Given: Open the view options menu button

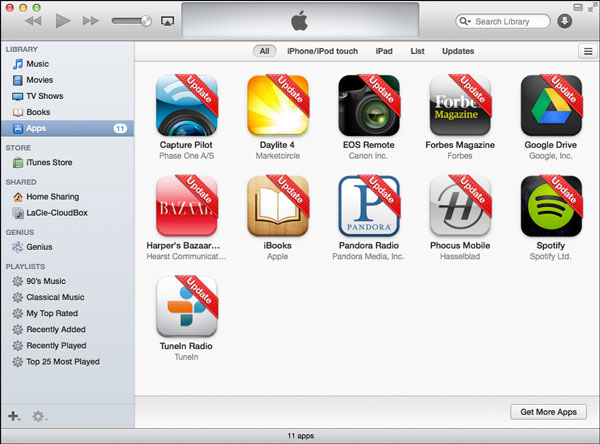Looking at the screenshot, I should 588,51.
